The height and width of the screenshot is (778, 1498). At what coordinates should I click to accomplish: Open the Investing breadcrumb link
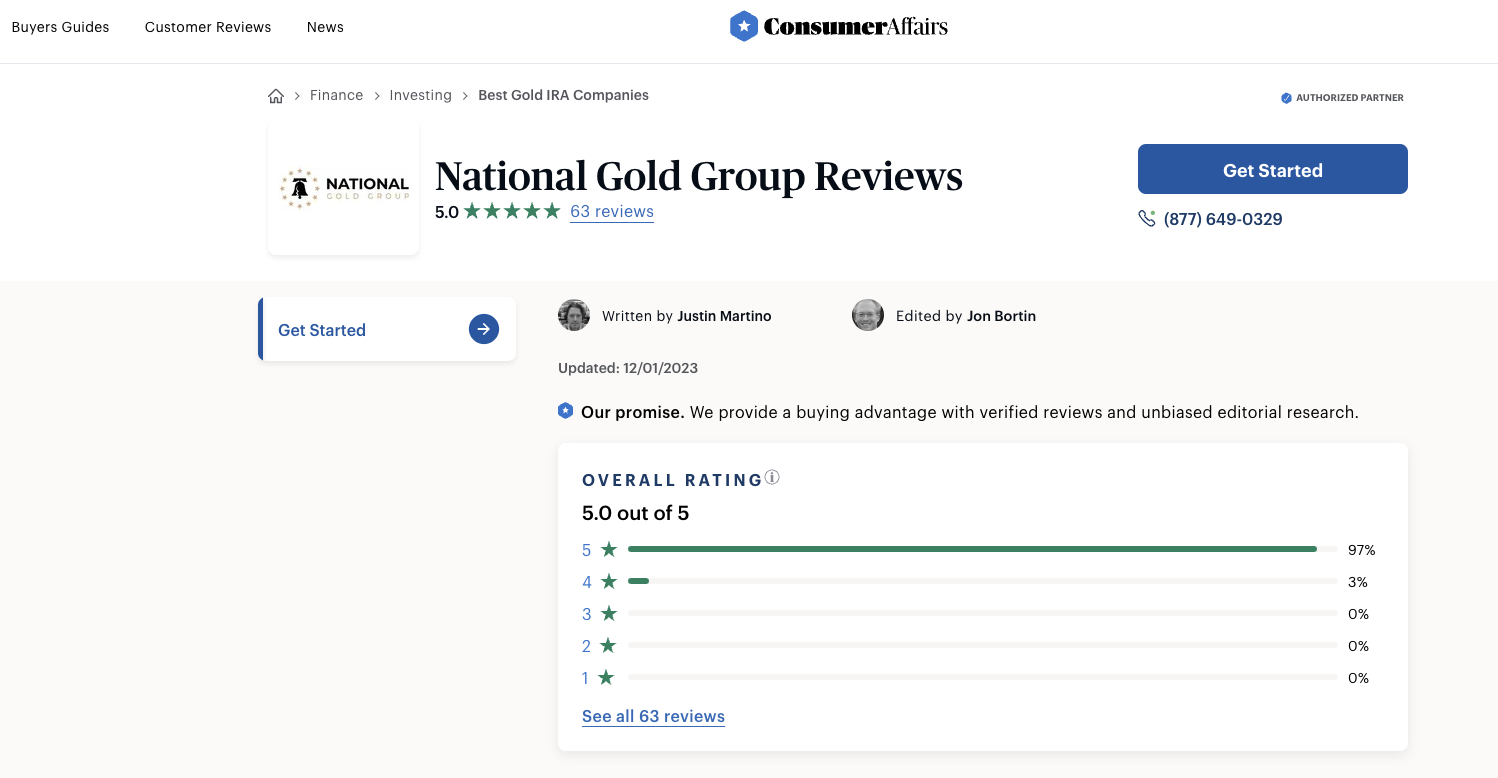pos(421,95)
